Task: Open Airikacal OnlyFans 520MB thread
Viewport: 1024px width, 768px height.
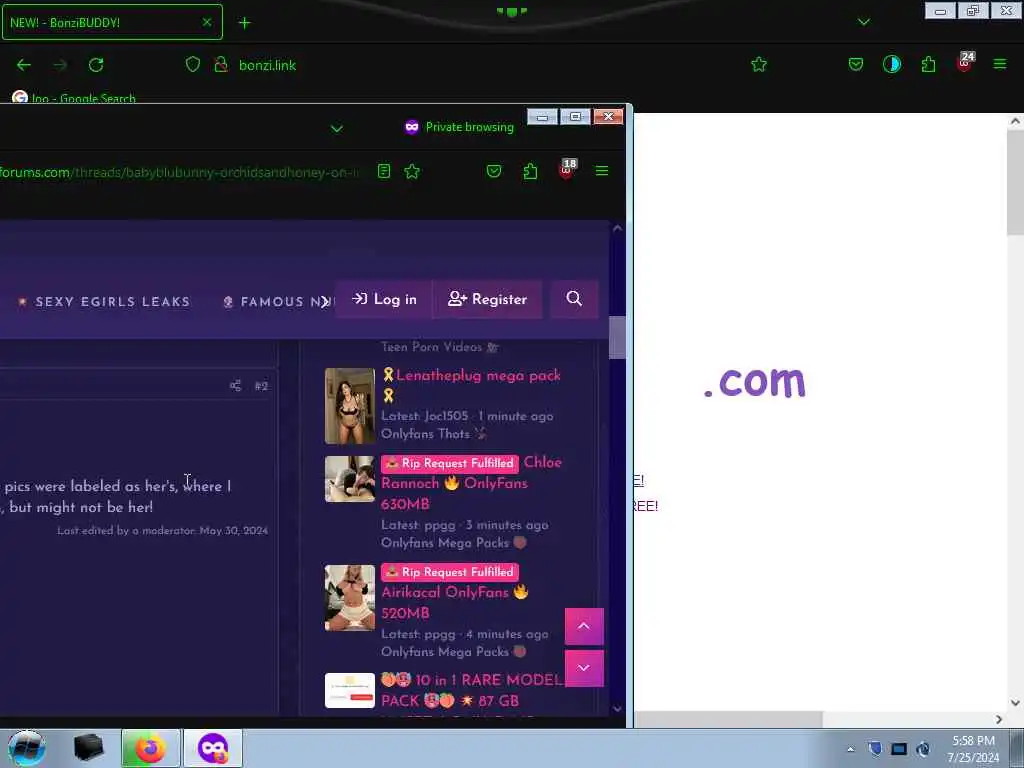Action: (x=455, y=602)
